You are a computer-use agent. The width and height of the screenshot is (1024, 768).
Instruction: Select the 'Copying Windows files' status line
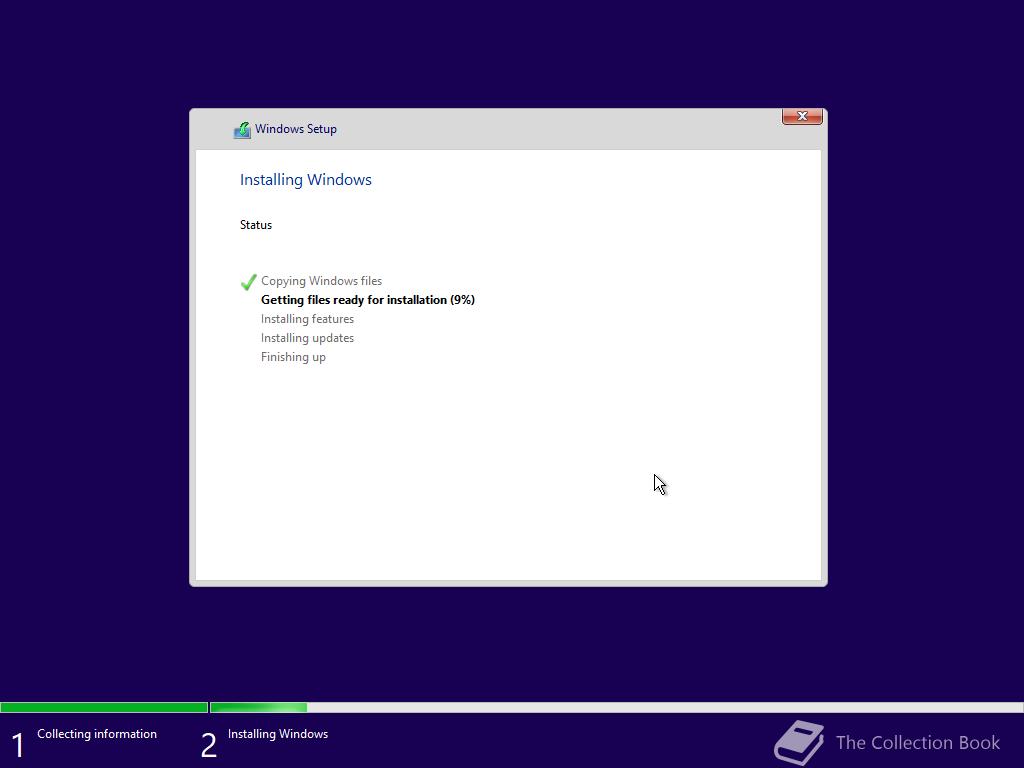321,281
